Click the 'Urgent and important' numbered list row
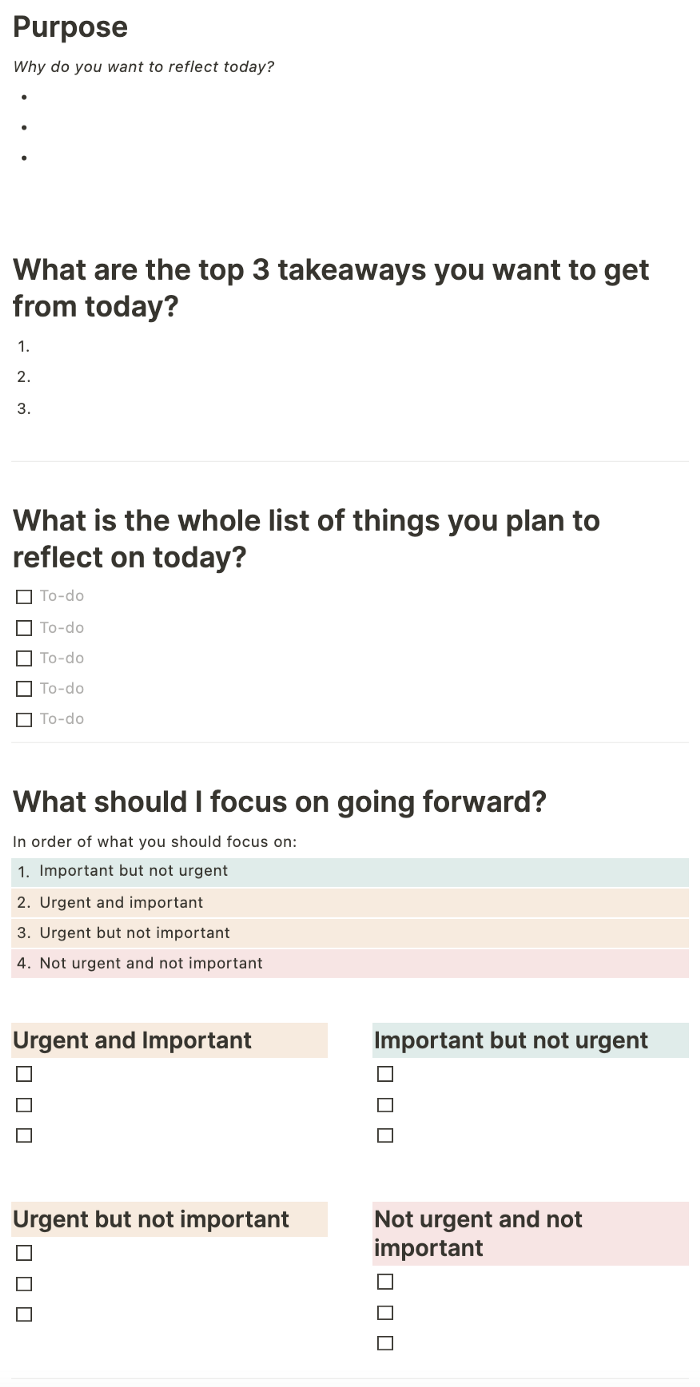Screen dimensions: 700x1387 (x=350, y=903)
